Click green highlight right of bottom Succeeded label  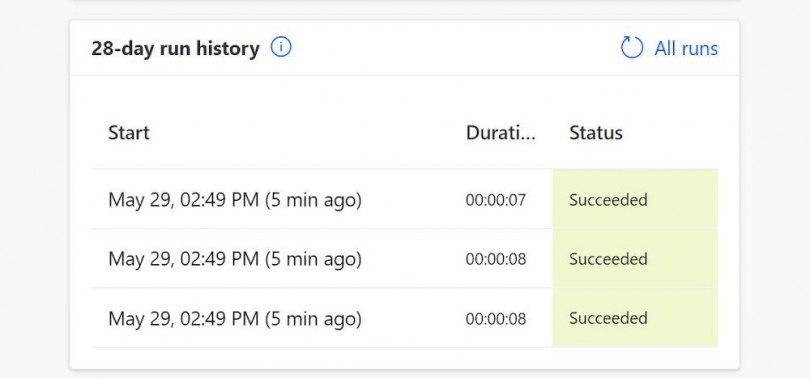click(682, 318)
